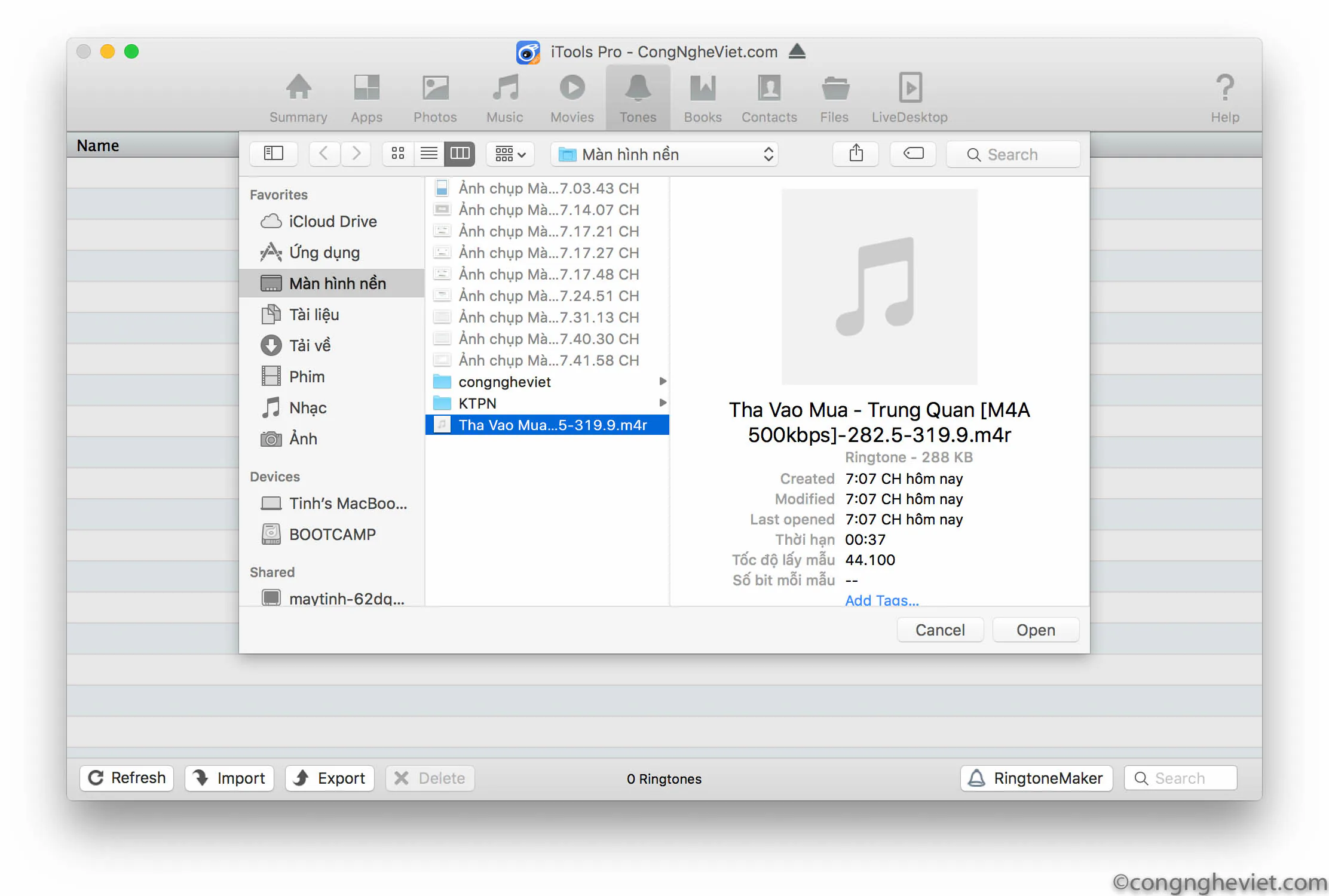Click the Export button
Viewport: 1329px width, 896px height.
[x=330, y=778]
